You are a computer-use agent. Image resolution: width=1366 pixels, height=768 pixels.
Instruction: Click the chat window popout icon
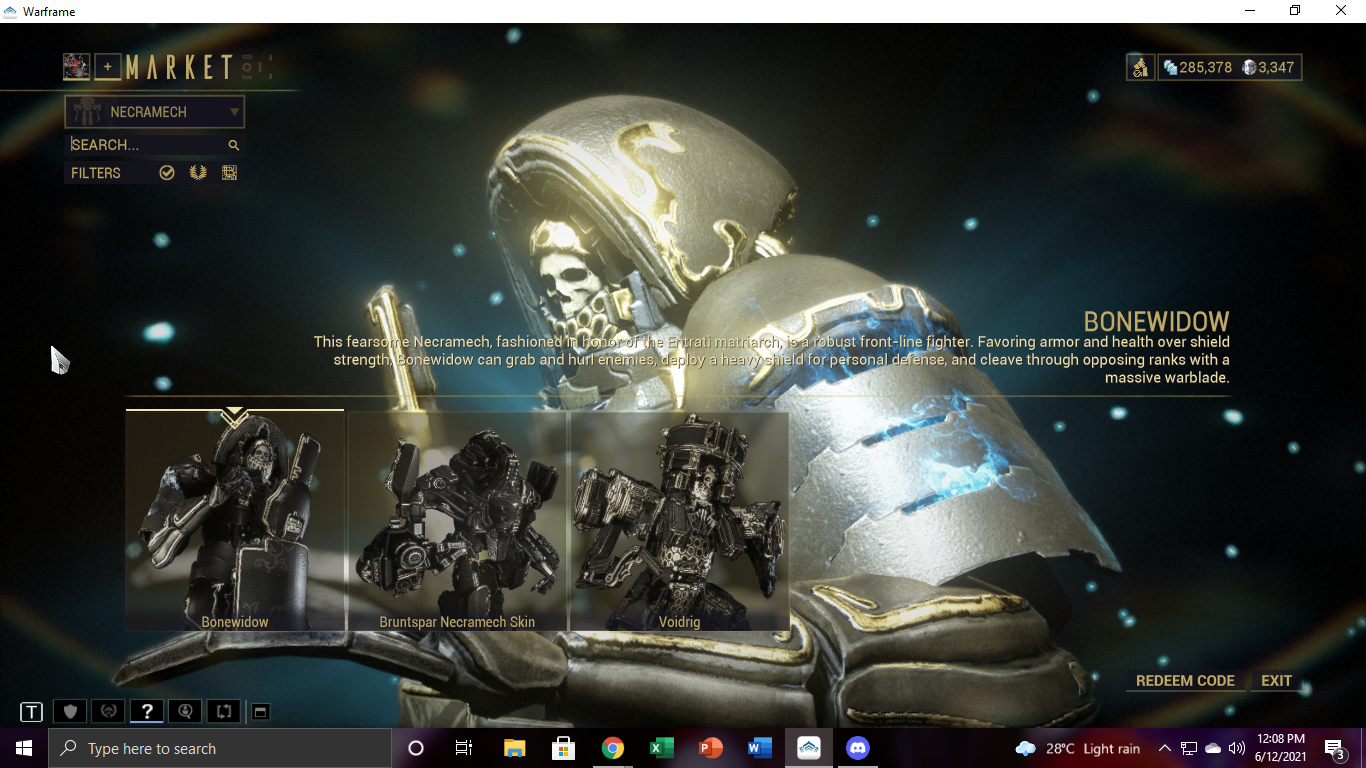click(260, 712)
